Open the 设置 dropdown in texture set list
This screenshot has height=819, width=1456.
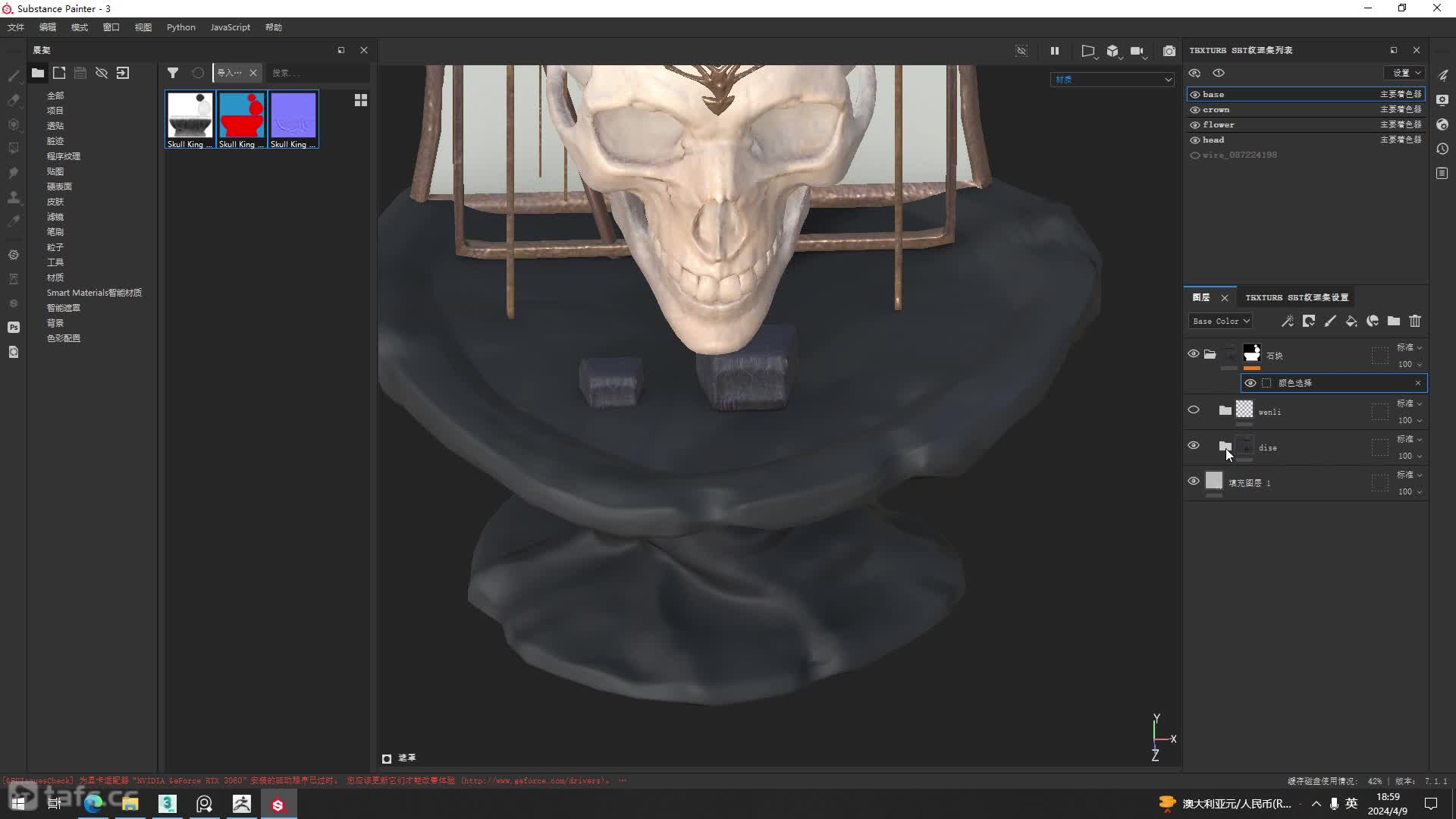[x=1405, y=73]
